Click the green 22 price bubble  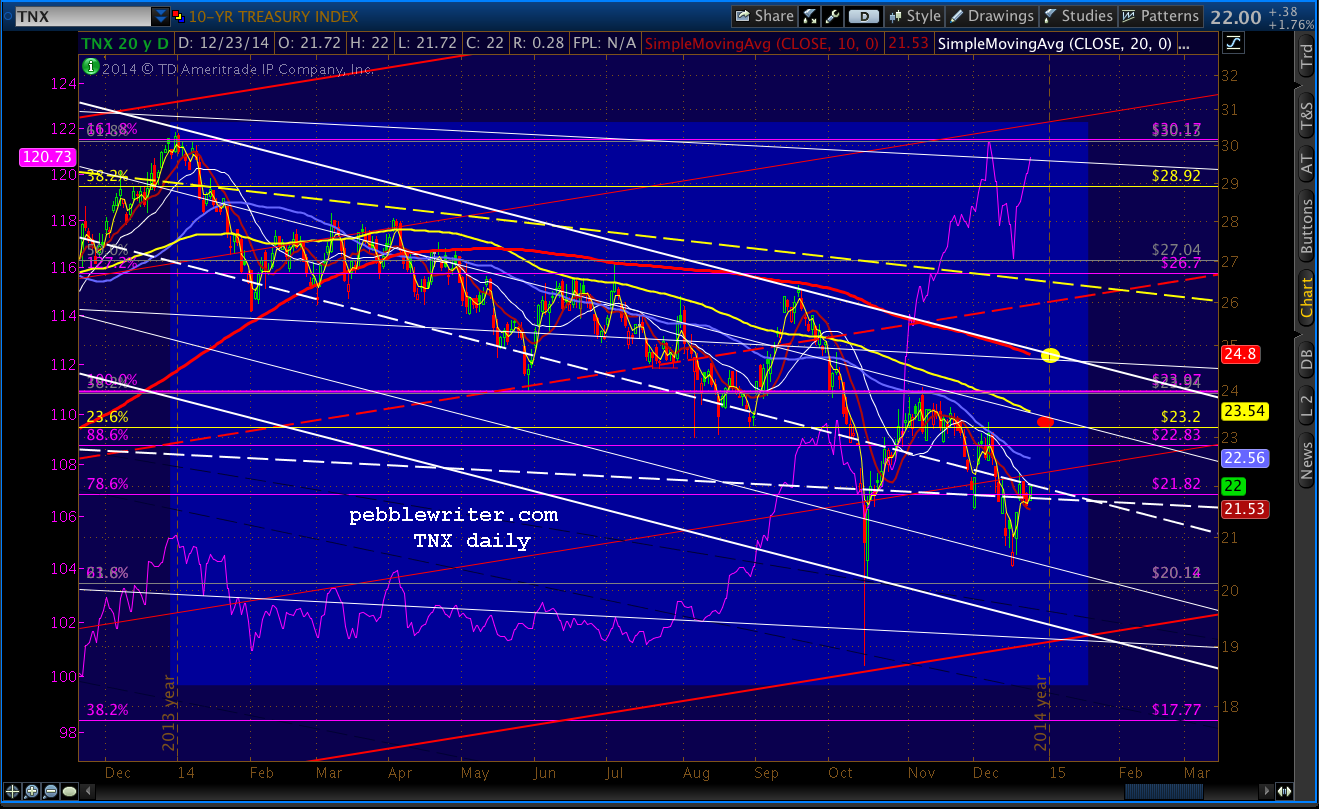click(x=1233, y=486)
